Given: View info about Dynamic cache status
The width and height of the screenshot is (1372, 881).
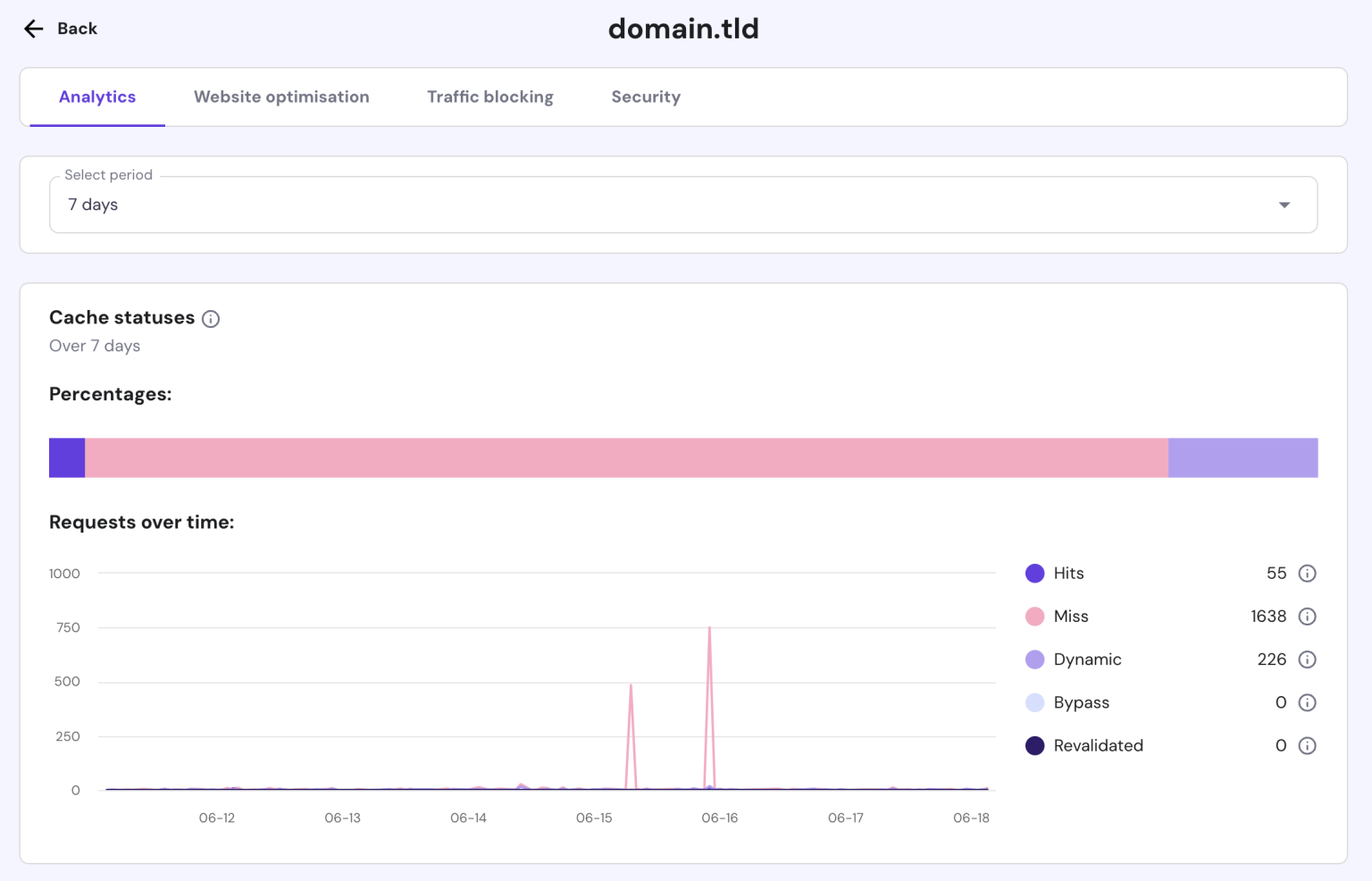Looking at the screenshot, I should 1307,659.
